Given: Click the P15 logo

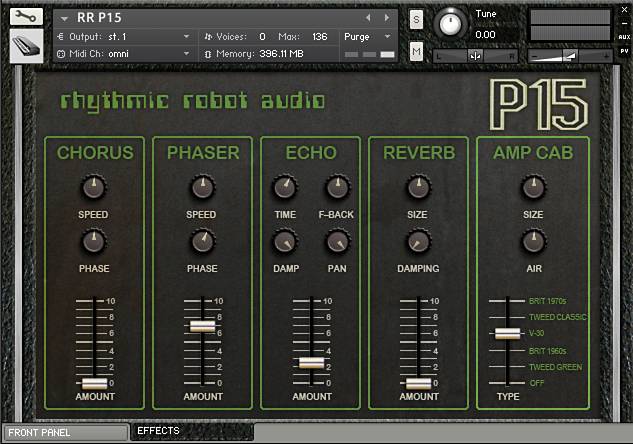Looking at the screenshot, I should tap(539, 105).
